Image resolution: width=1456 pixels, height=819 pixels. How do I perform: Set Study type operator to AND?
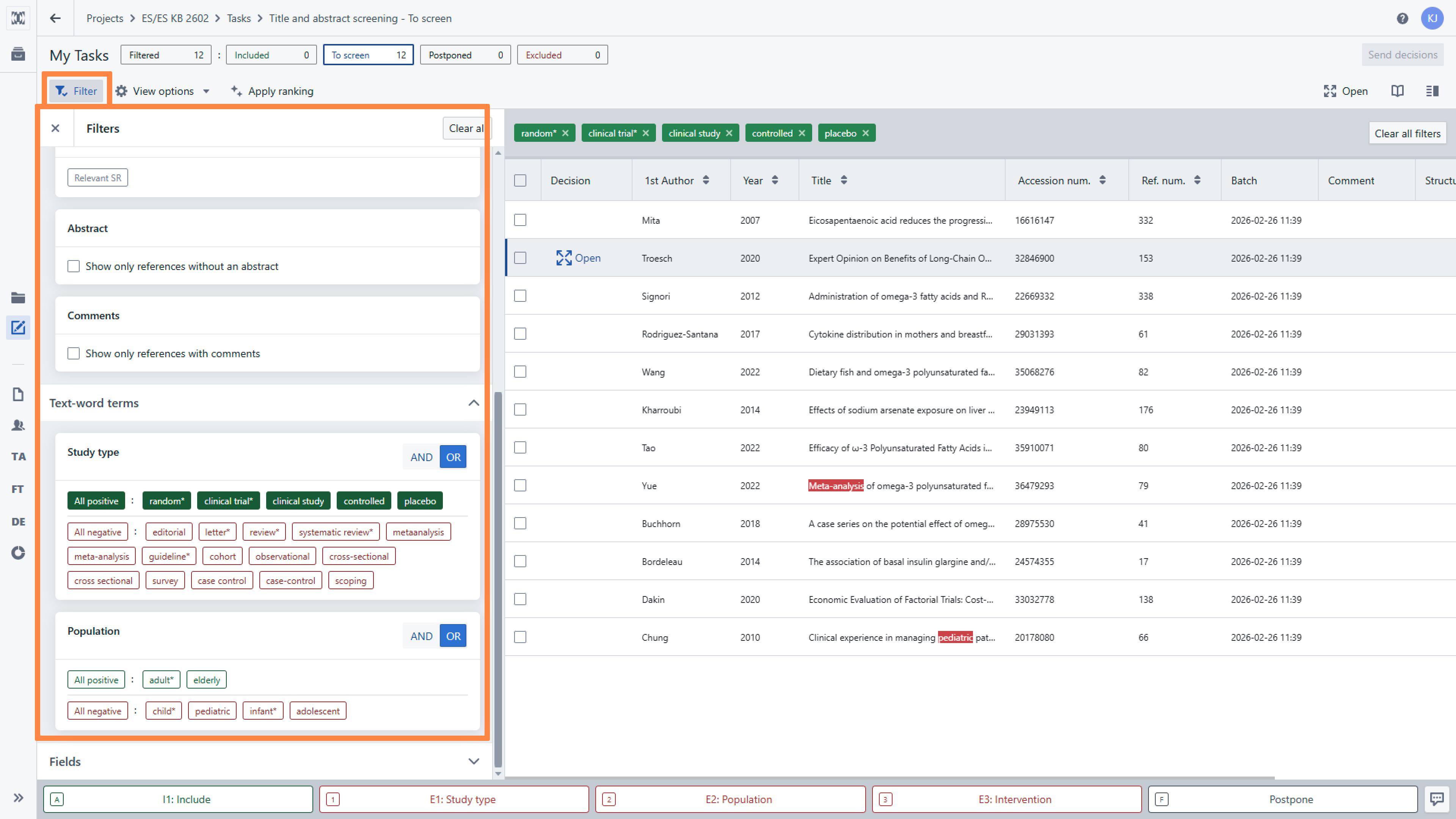click(421, 457)
